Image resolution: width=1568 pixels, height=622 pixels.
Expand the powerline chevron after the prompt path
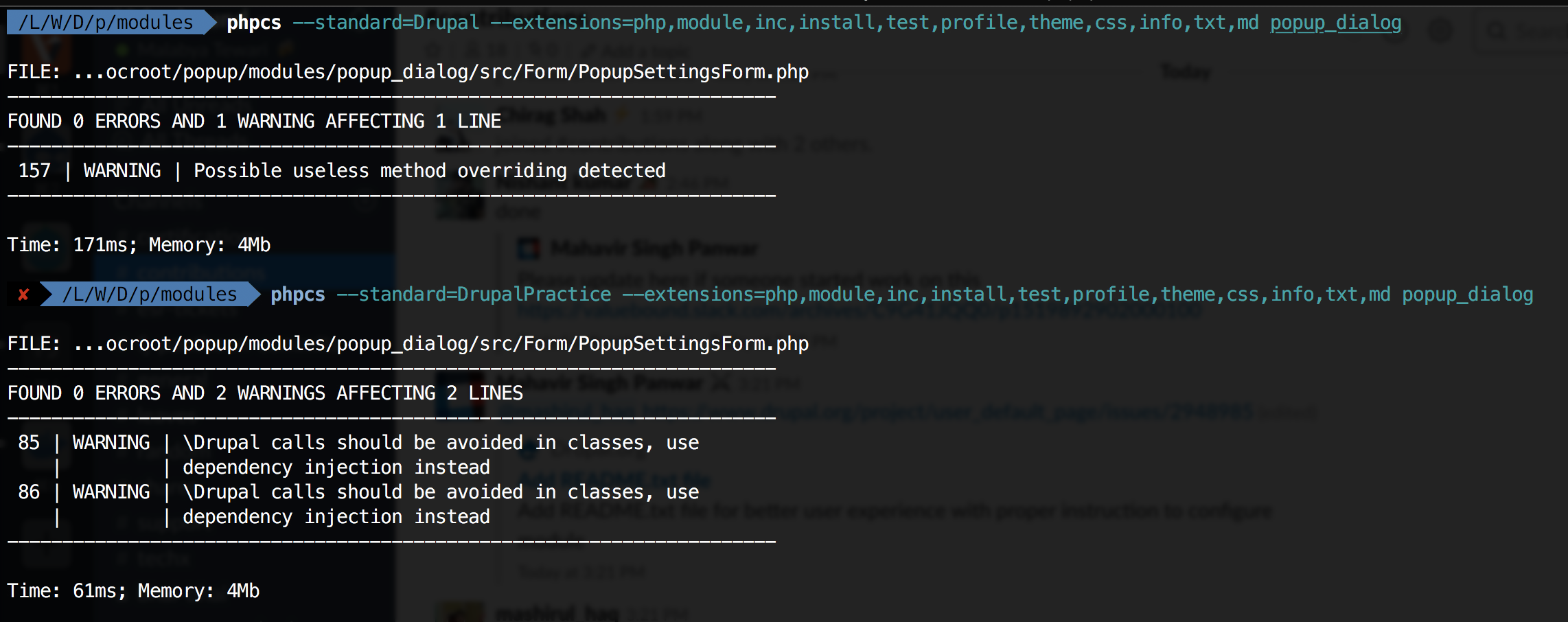click(205, 22)
